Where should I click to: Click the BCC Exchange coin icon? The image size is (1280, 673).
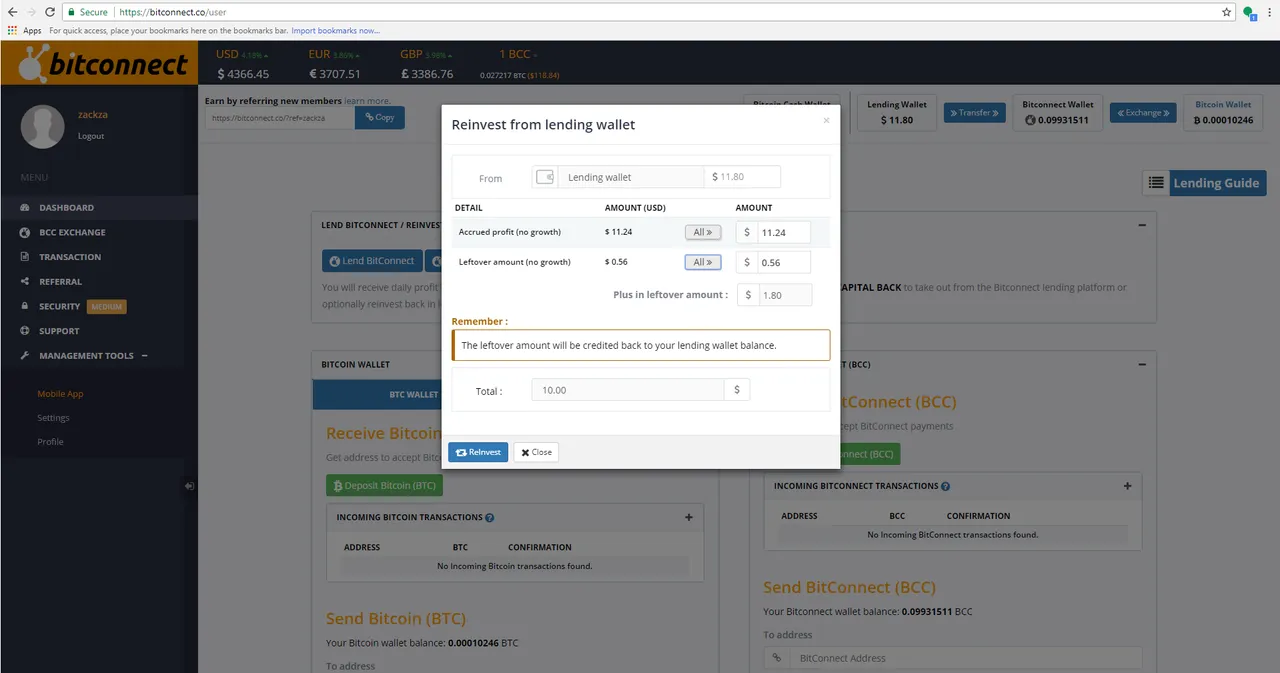(x=25, y=232)
